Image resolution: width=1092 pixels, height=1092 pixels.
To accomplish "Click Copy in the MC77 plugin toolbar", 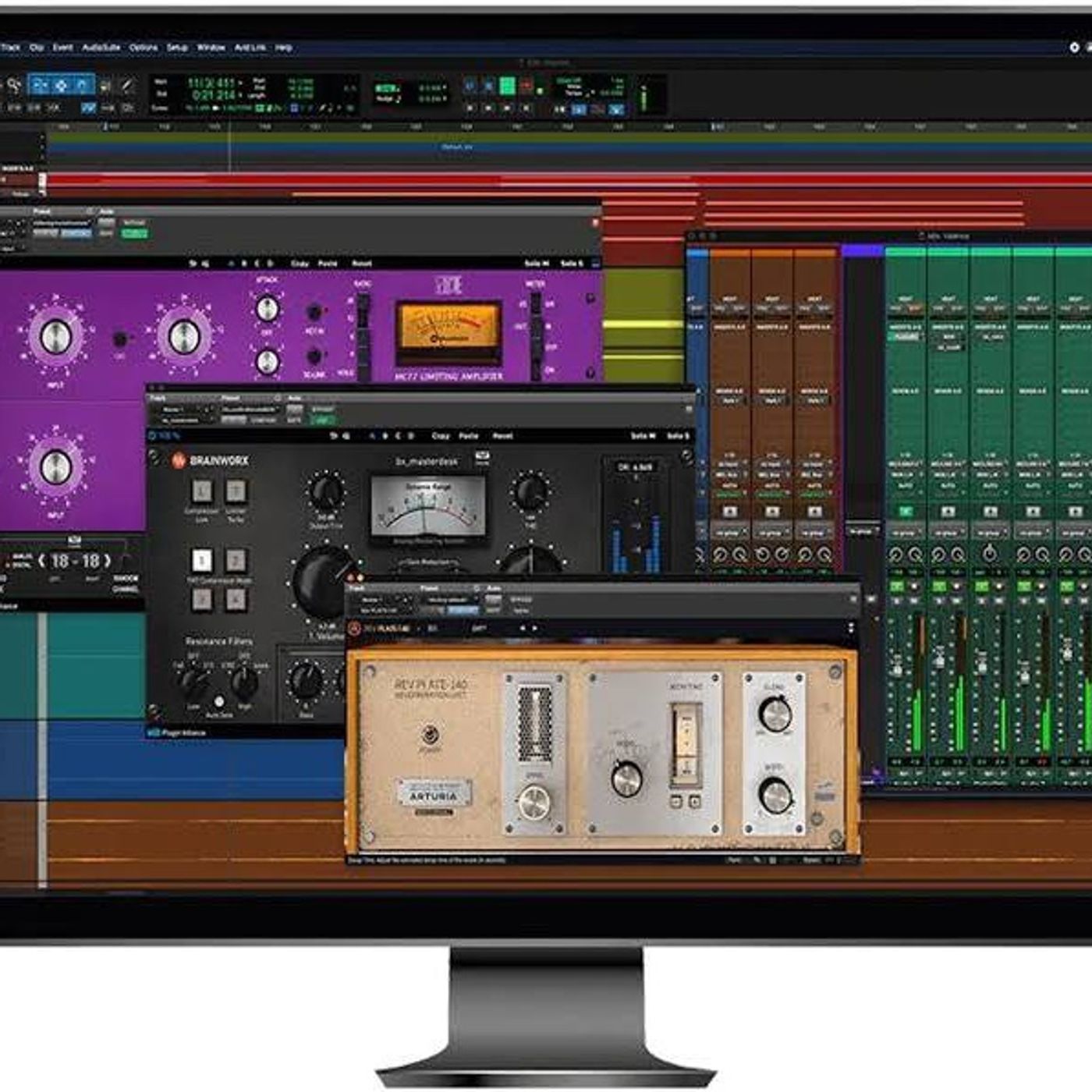I will (300, 264).
